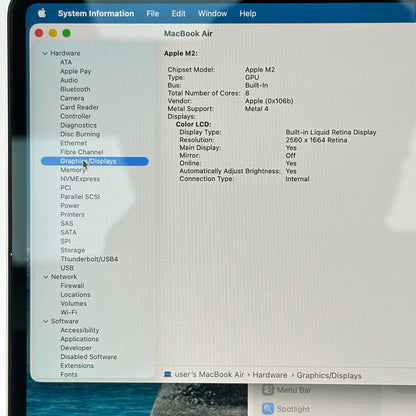The width and height of the screenshot is (416, 416).
Task: Click Graphics/Displays in the path bar
Action: pos(329,376)
